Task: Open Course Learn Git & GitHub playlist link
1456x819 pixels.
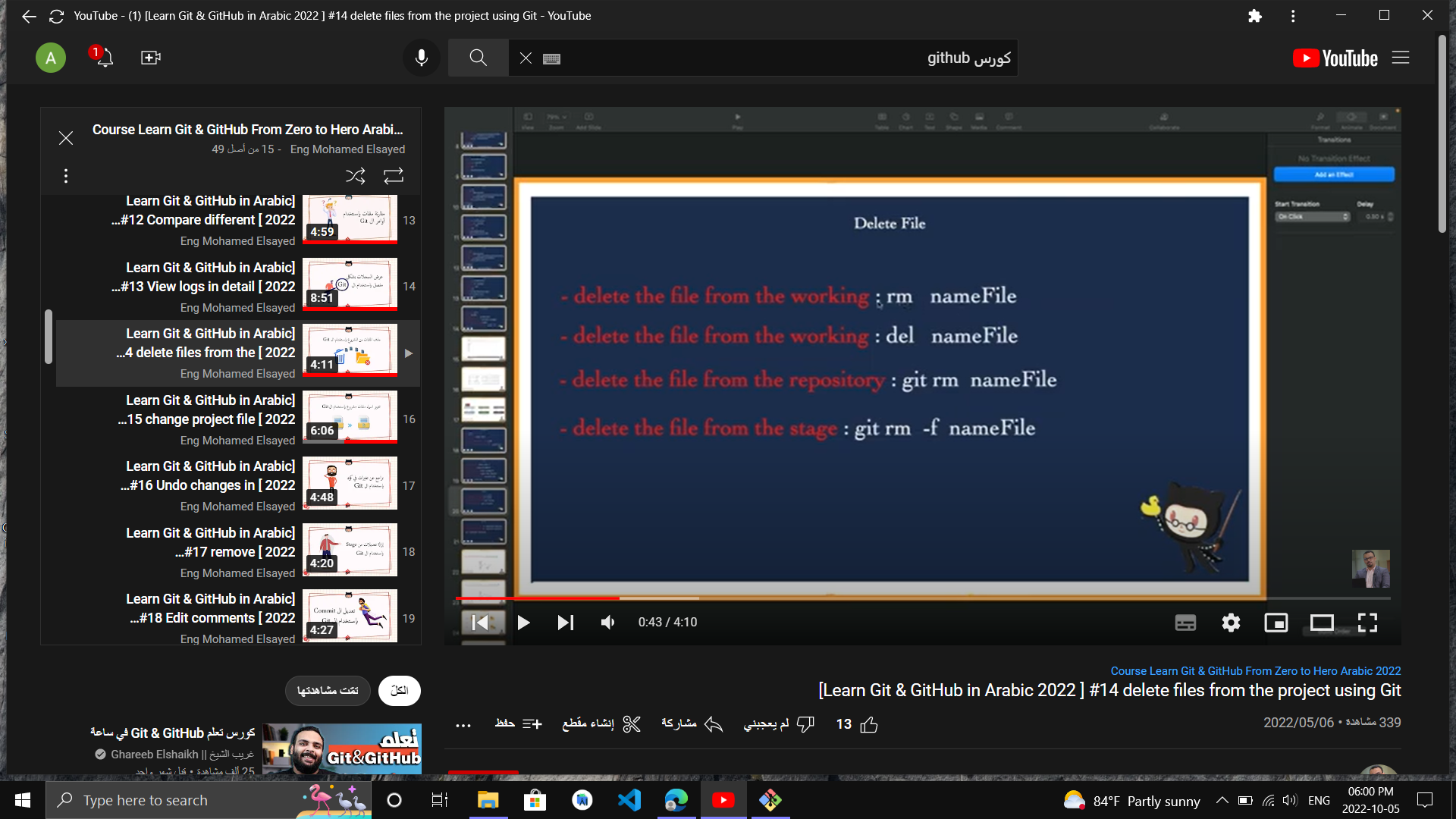Action: click(x=1255, y=671)
